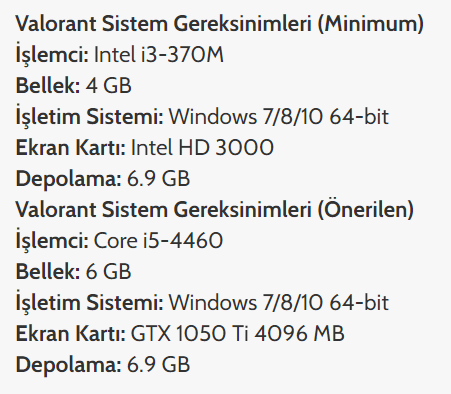The height and width of the screenshot is (394, 451).
Task: Click the Minimum requirements heading
Action: coord(220,24)
